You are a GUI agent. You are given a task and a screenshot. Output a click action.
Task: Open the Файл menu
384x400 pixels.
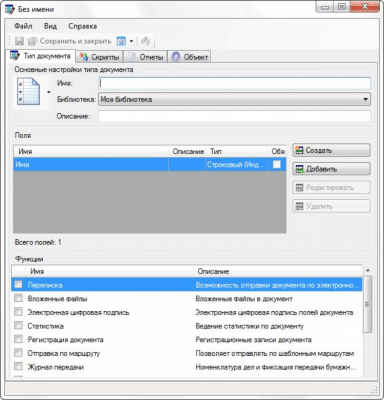coord(23,26)
